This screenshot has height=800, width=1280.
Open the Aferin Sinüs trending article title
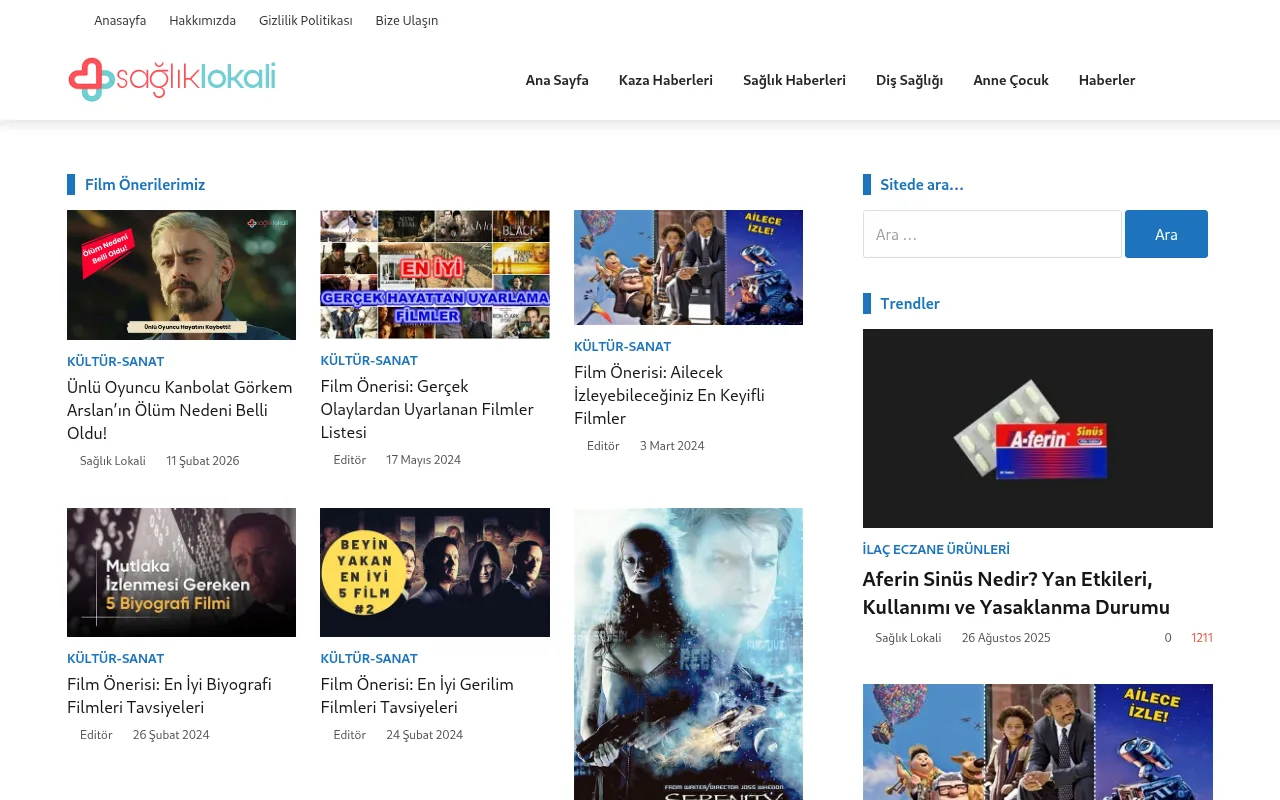pyautogui.click(x=1016, y=592)
